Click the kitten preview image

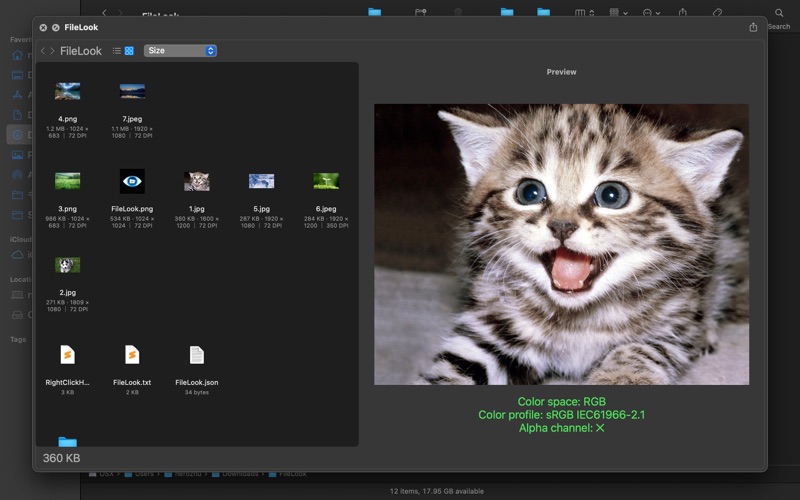(x=561, y=244)
